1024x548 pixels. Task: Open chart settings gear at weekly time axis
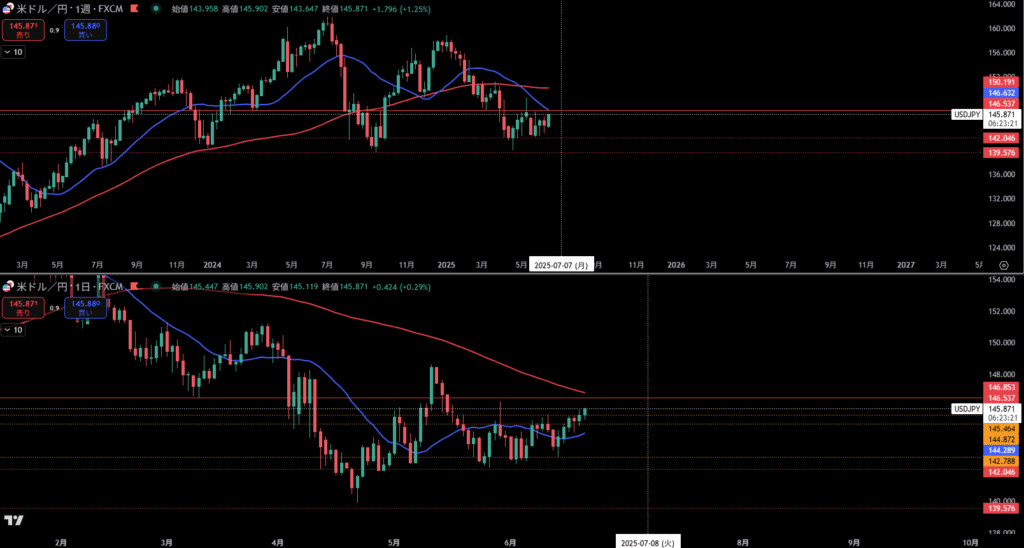pyautogui.click(x=1004, y=265)
